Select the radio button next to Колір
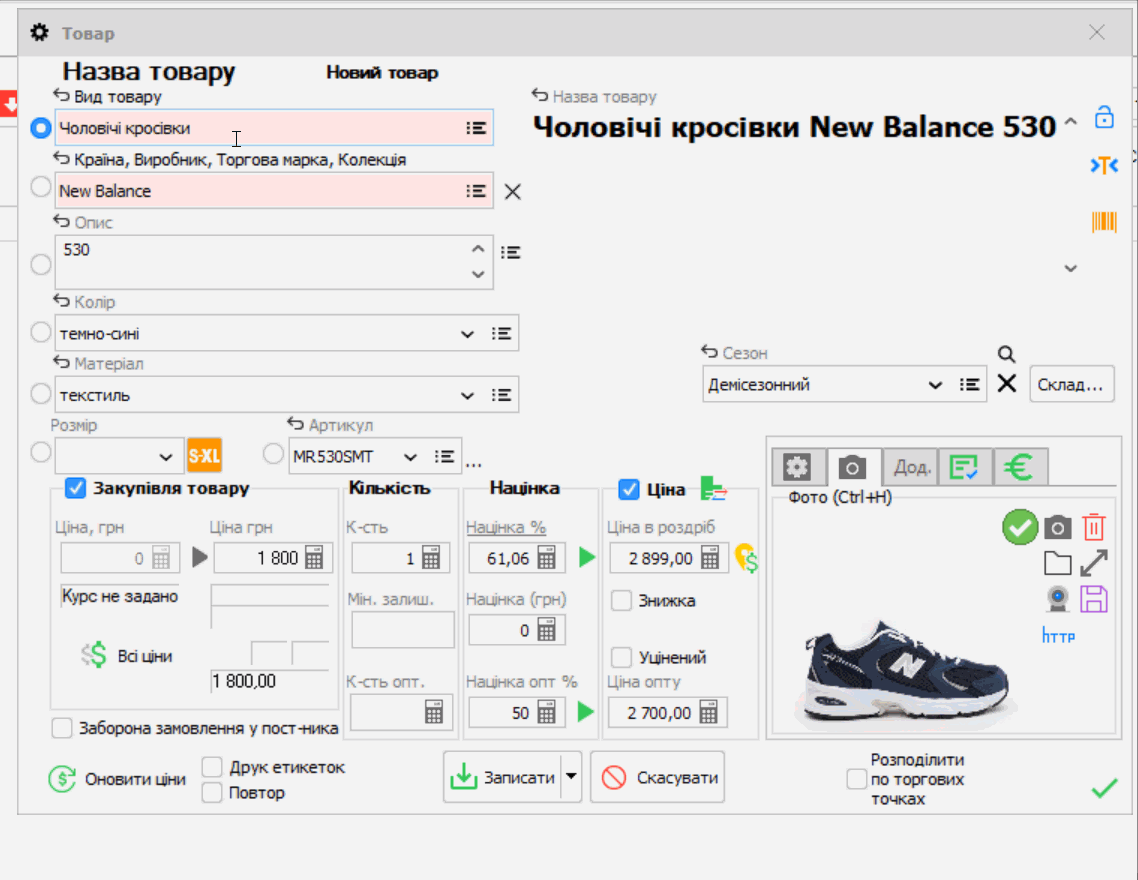 coord(40,333)
